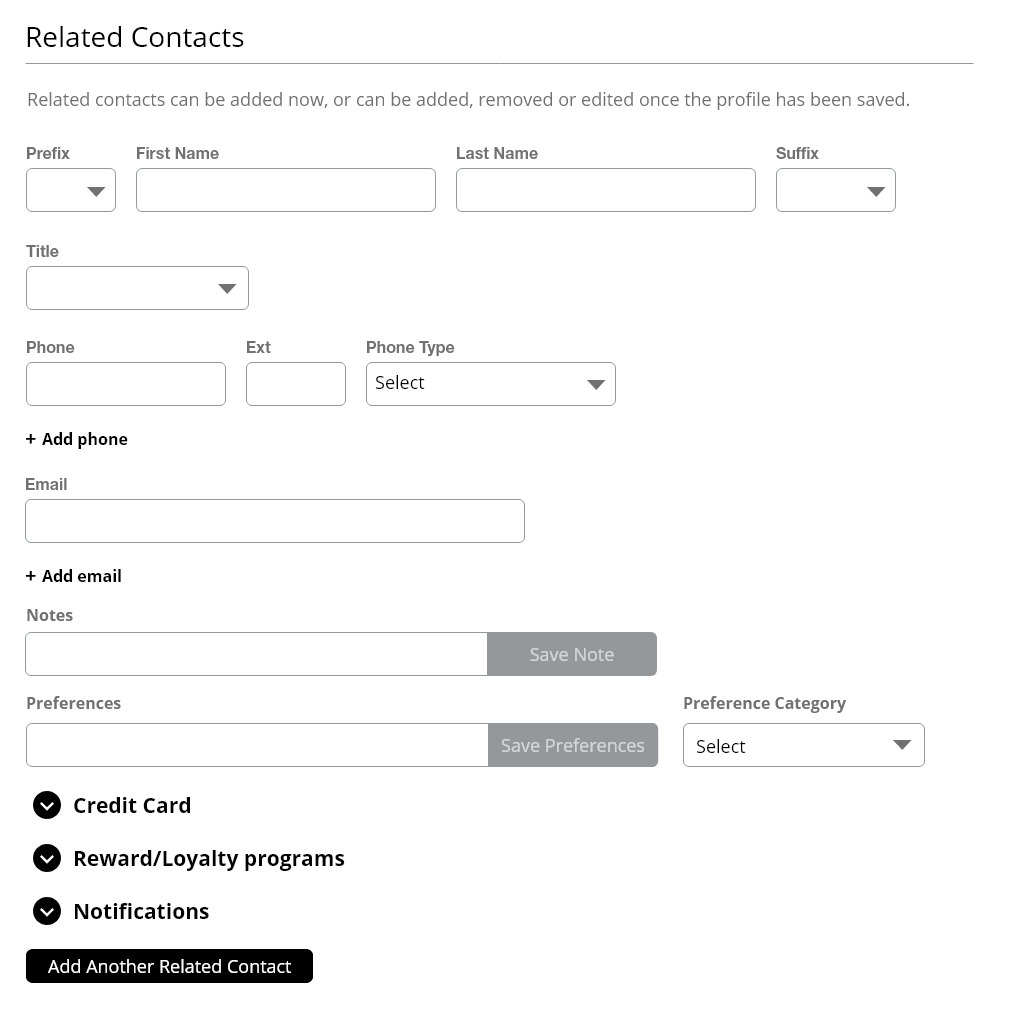
Task: Click the plus icon beside Add phone
Action: click(31, 439)
